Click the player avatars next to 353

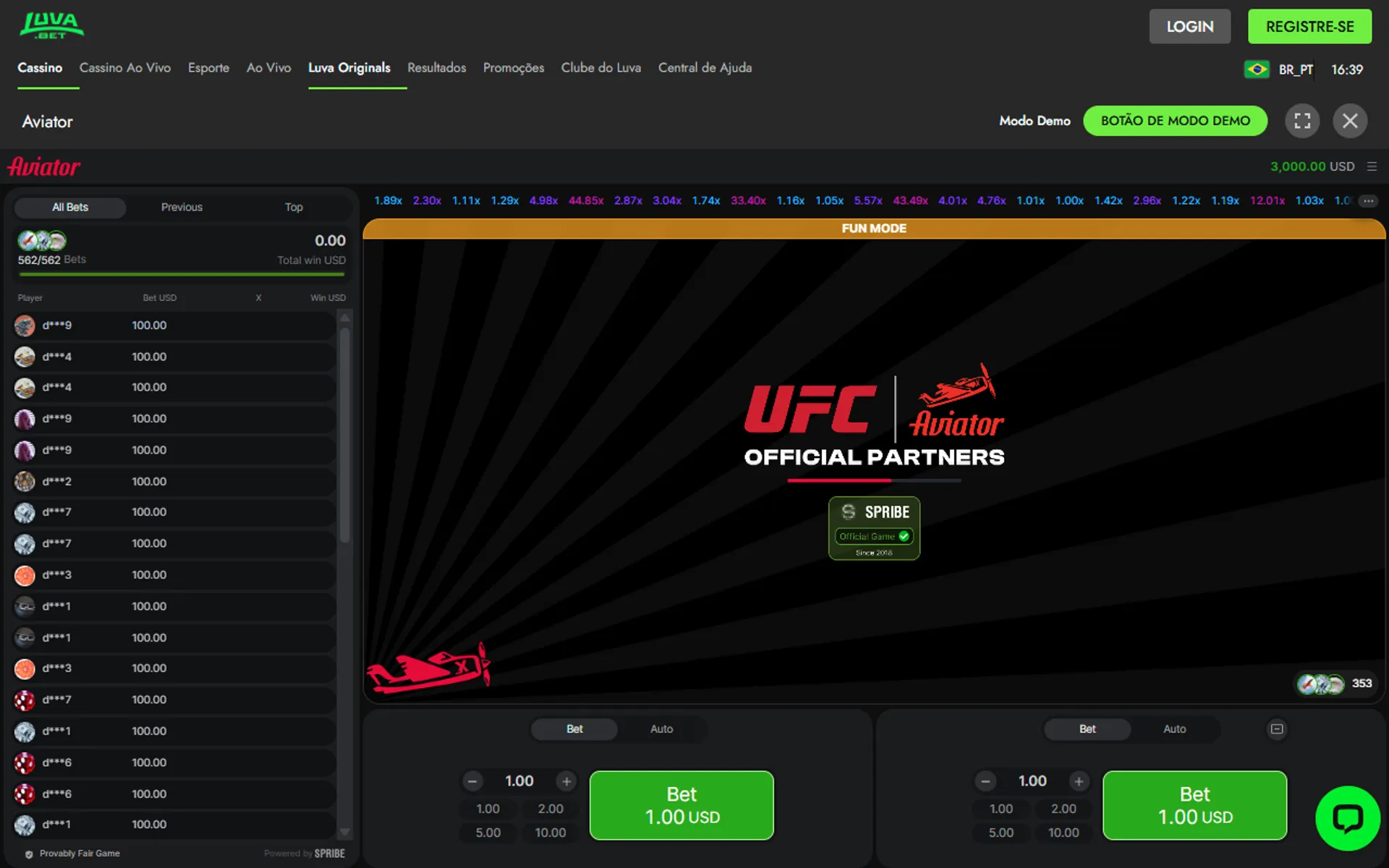1320,684
